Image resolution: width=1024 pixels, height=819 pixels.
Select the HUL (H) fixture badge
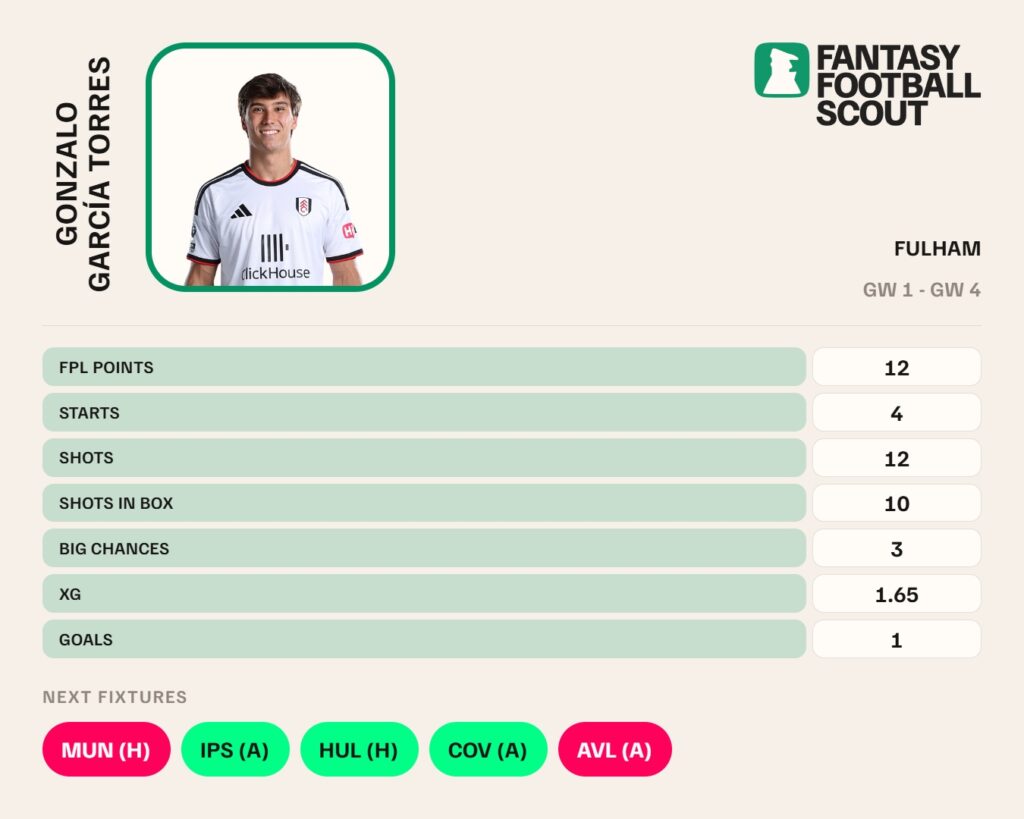pos(359,749)
